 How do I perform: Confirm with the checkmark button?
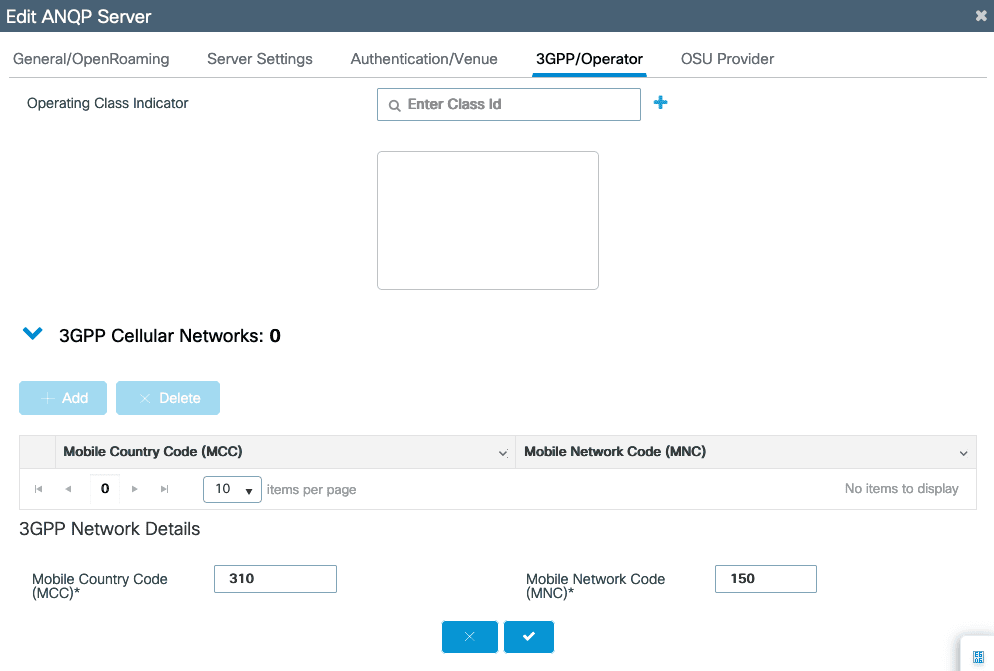[528, 637]
